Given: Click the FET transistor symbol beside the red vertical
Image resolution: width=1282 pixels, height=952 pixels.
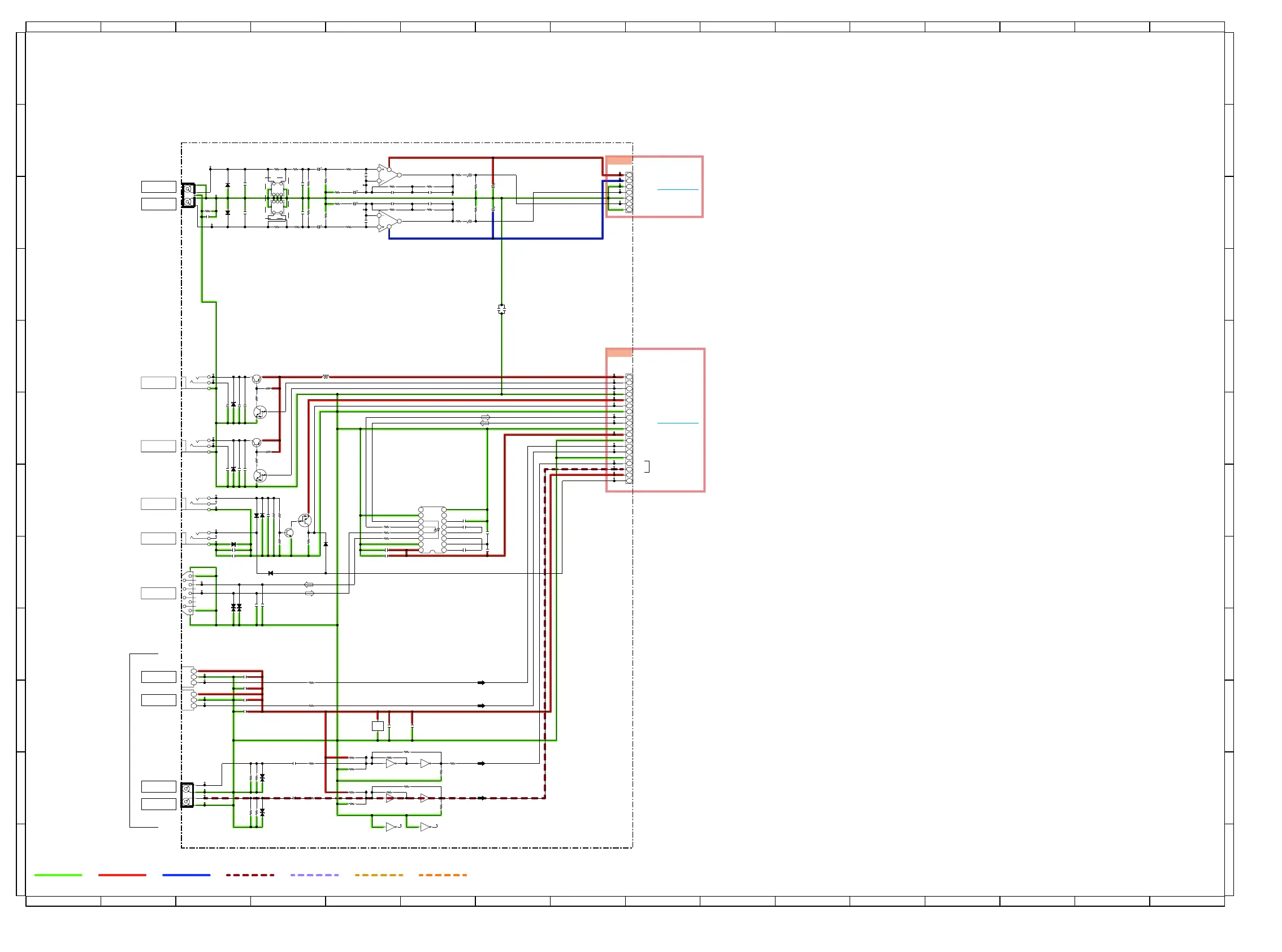Looking at the screenshot, I should tap(305, 521).
